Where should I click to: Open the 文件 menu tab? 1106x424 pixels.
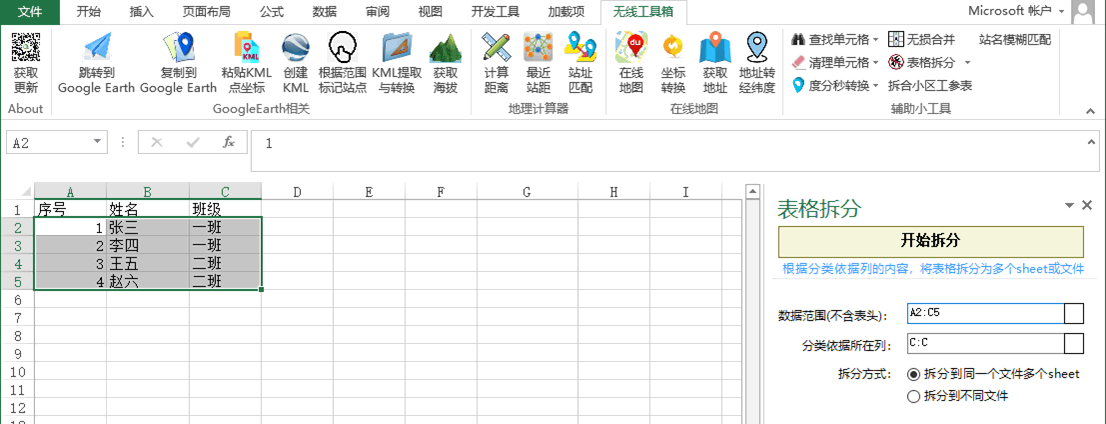point(30,12)
